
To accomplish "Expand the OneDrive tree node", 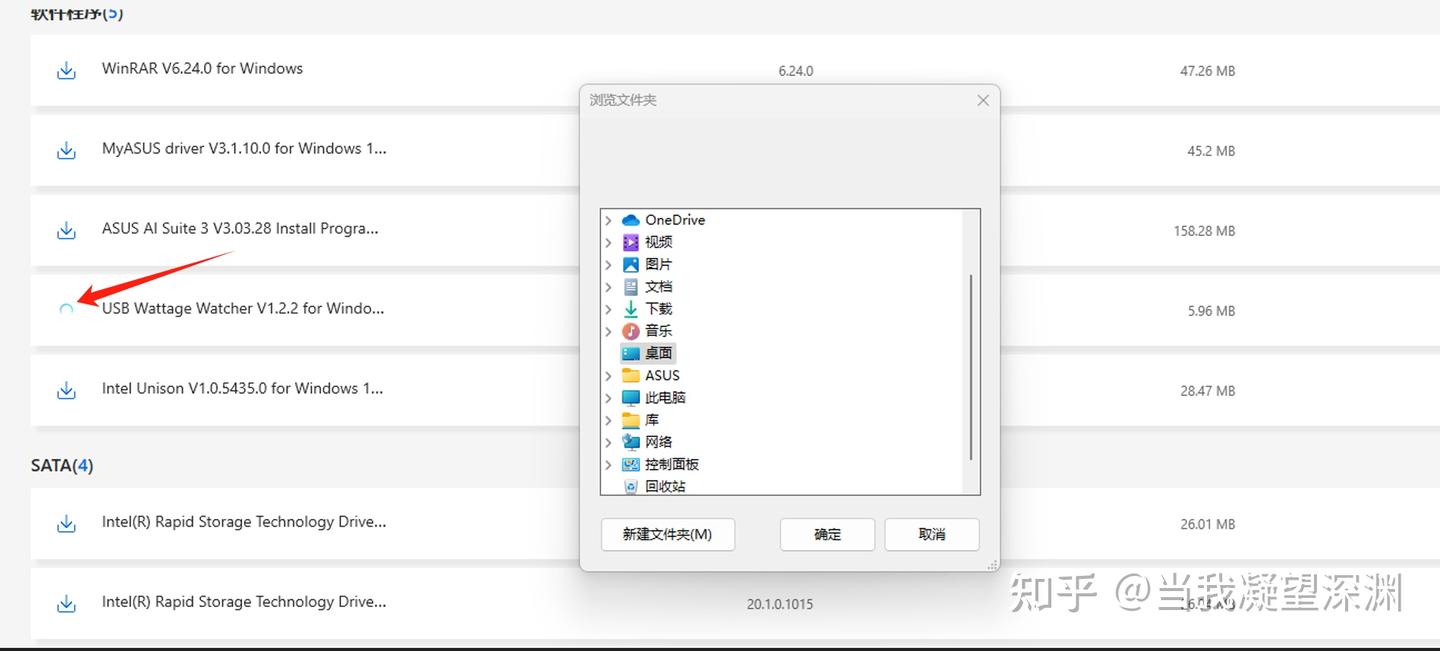I will tap(608, 220).
